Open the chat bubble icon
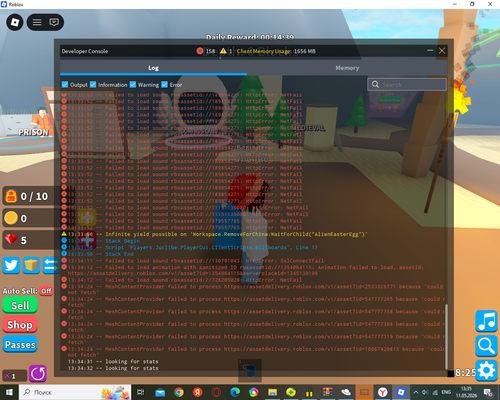The image size is (500, 400). pyautogui.click(x=54, y=22)
